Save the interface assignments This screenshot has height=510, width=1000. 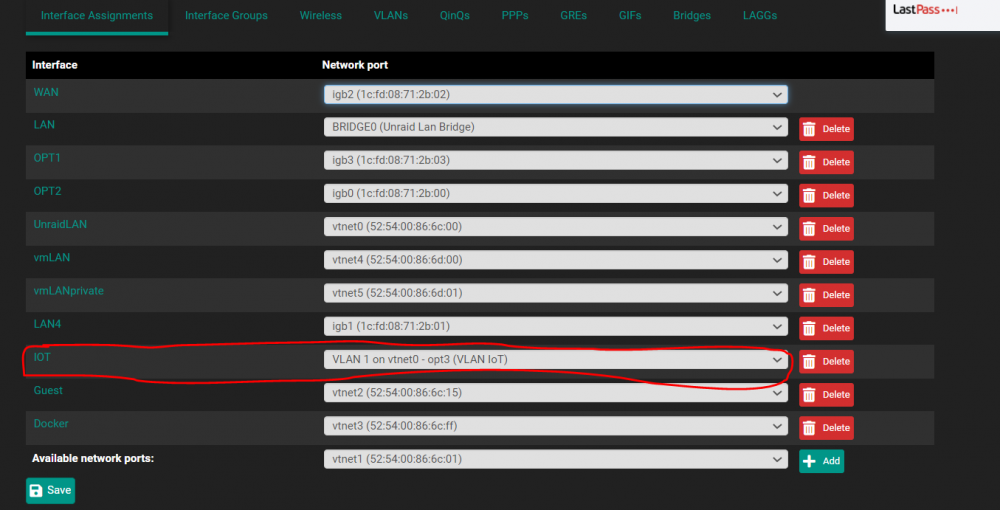coord(50,490)
